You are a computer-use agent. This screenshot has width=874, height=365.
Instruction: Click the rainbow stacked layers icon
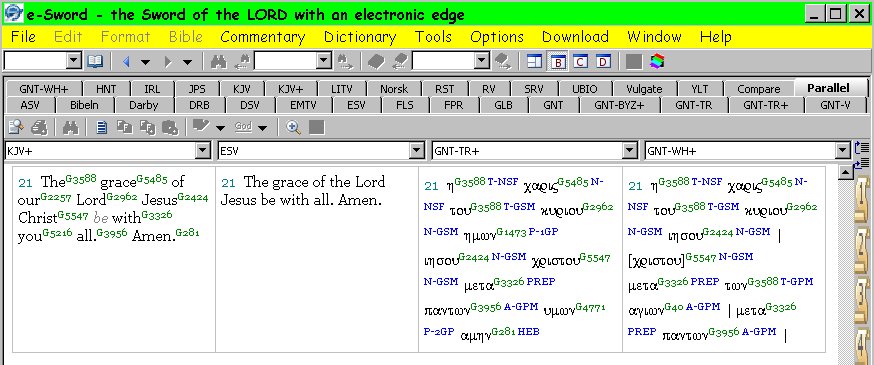point(657,61)
